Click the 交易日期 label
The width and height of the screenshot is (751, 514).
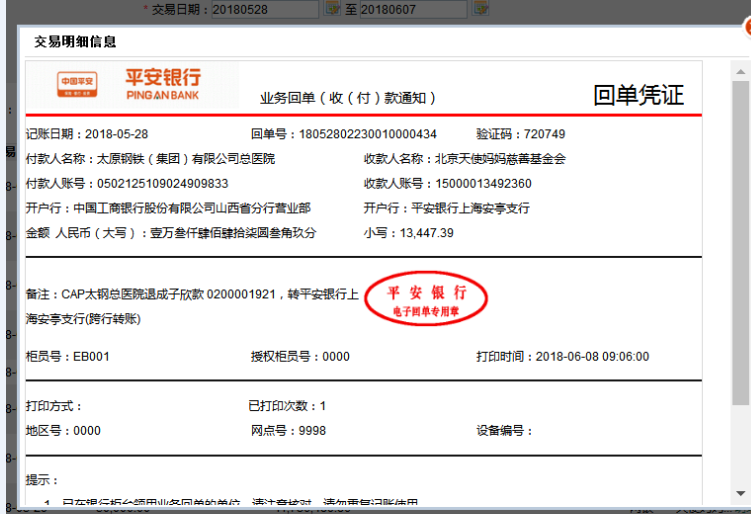click(x=180, y=10)
